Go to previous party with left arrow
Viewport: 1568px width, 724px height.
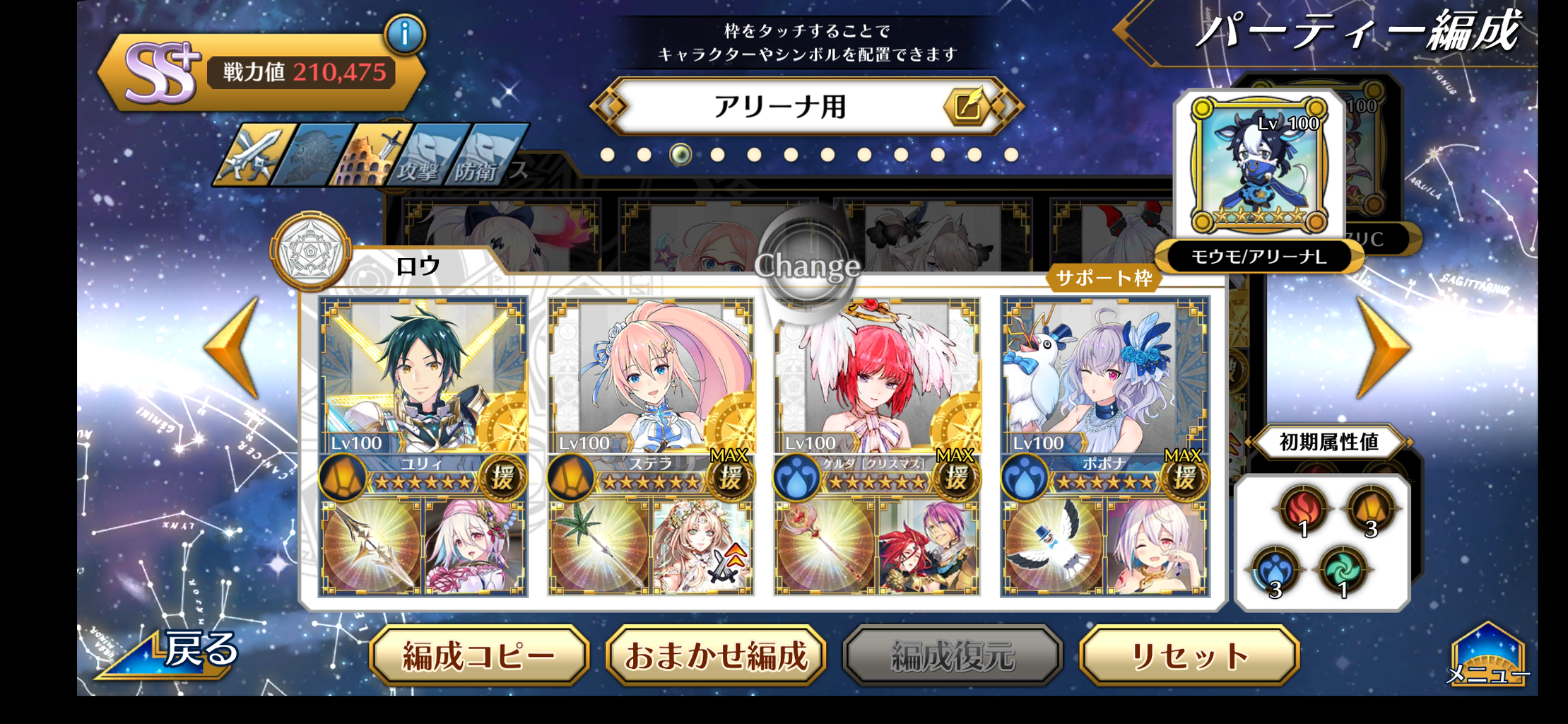232,348
